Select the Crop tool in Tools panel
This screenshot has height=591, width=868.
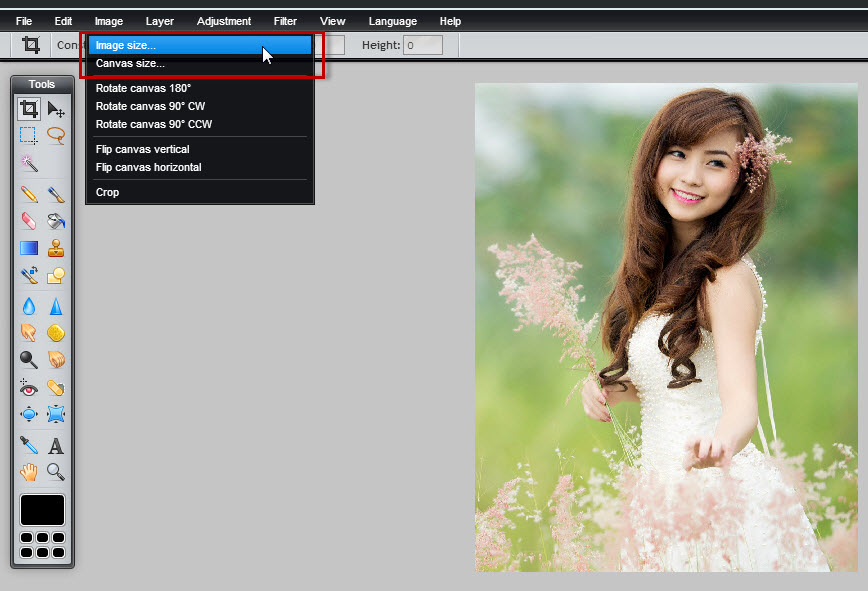(x=29, y=109)
